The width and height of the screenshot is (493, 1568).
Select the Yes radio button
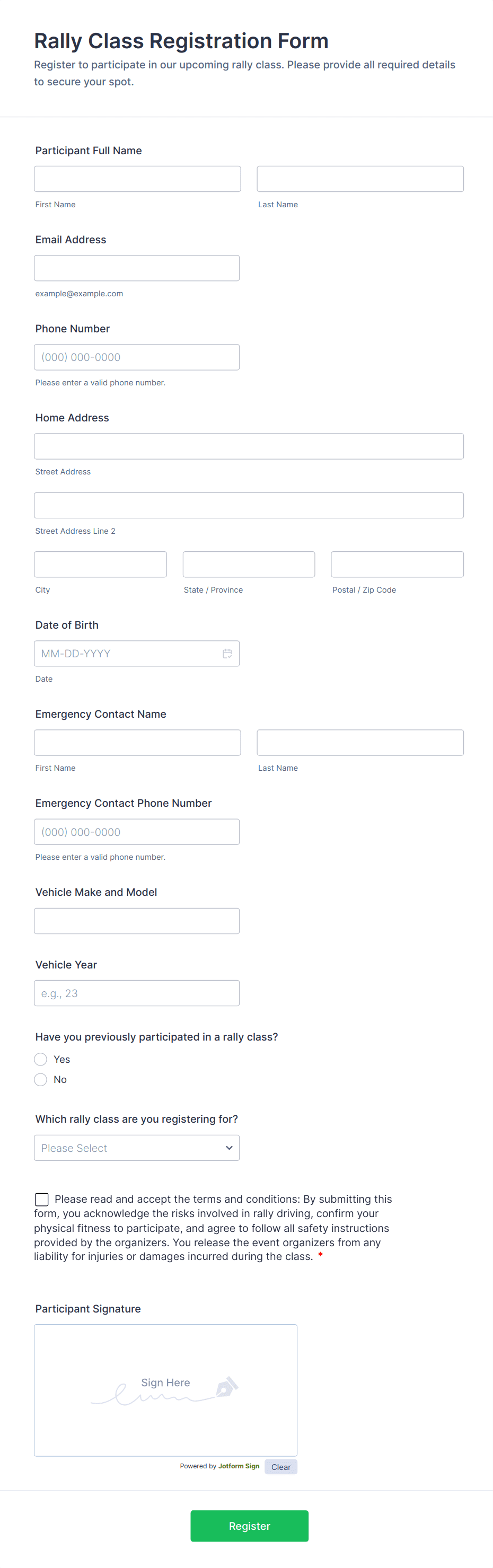tap(40, 1059)
